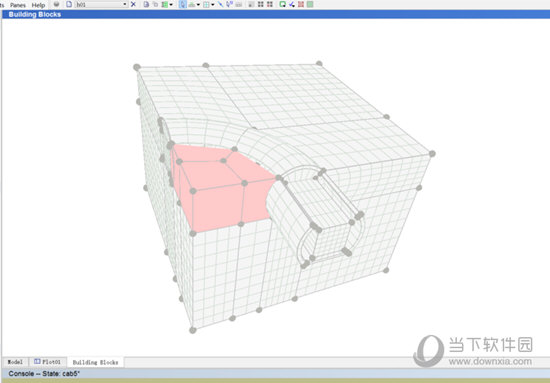
Task: Click the gray sphere icon in toolbar
Action: click(x=56, y=4)
